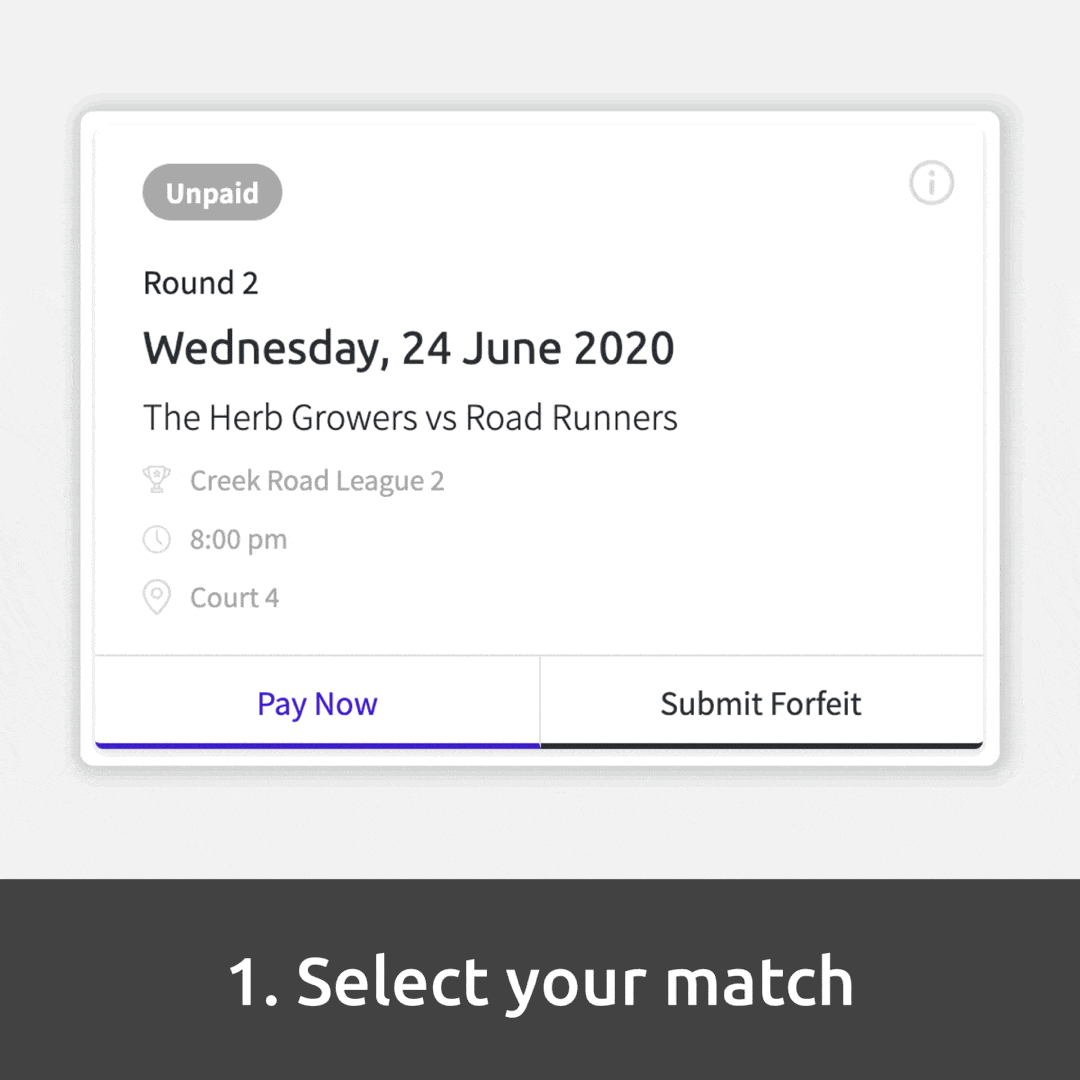Select the Submit Forfeit option
The height and width of the screenshot is (1080, 1080).
click(x=761, y=704)
